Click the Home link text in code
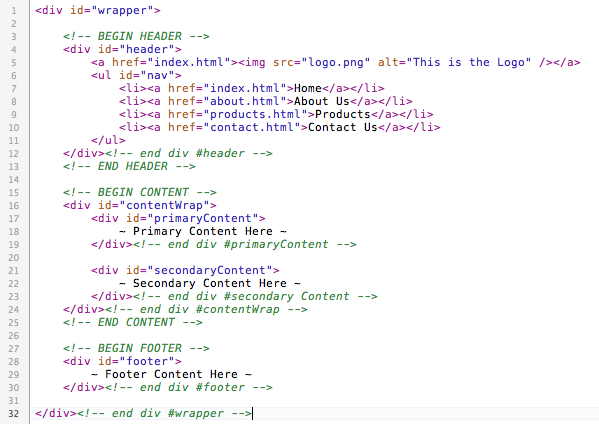The width and height of the screenshot is (599, 424). click(x=308, y=88)
